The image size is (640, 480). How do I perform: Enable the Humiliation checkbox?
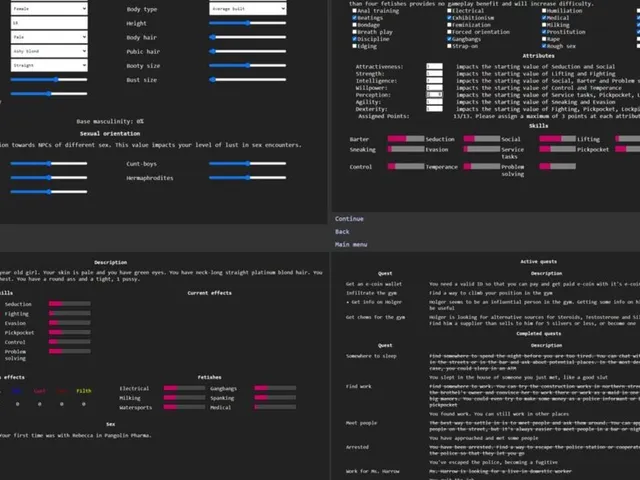tap(544, 11)
